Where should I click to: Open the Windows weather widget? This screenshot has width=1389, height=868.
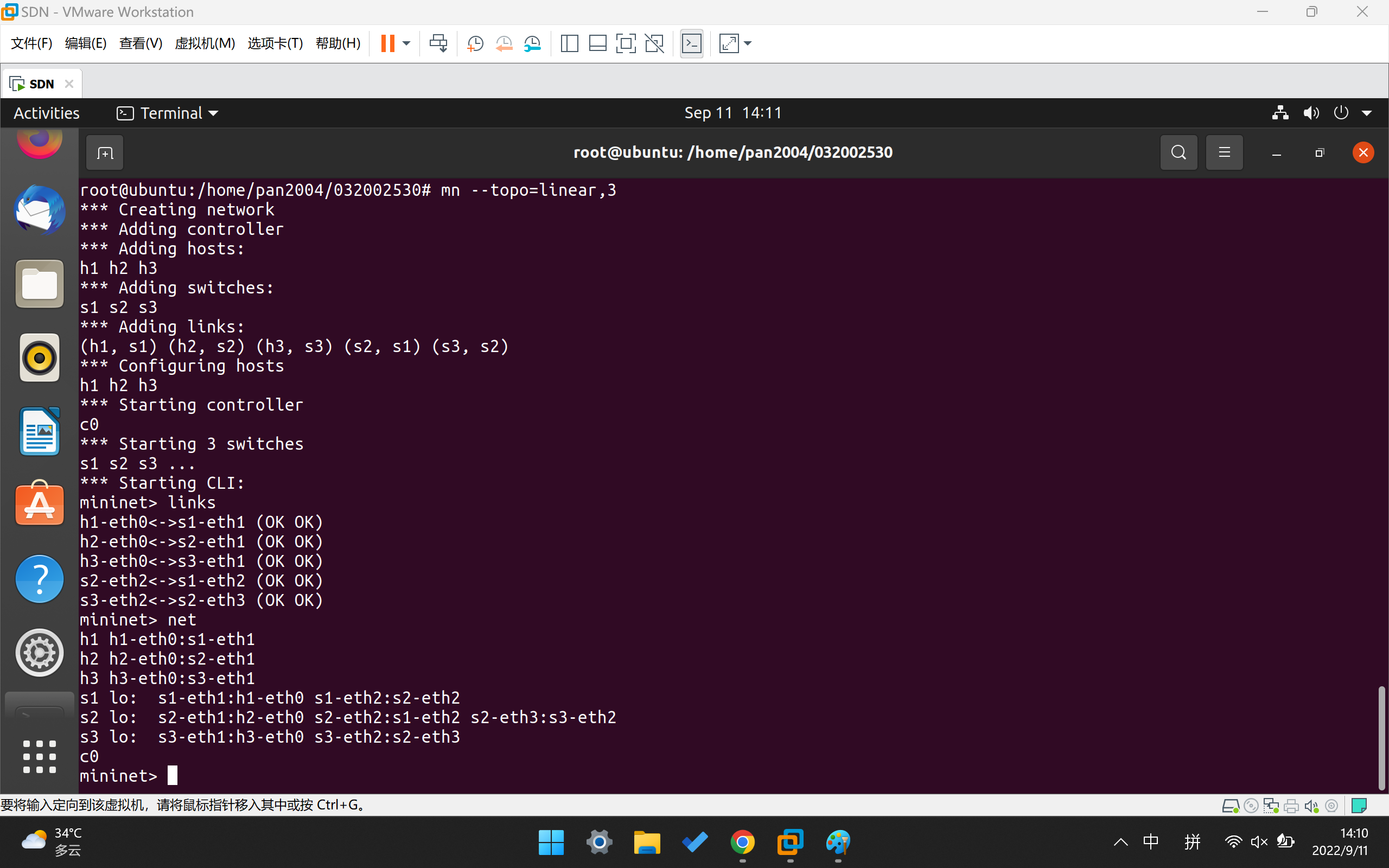52,842
